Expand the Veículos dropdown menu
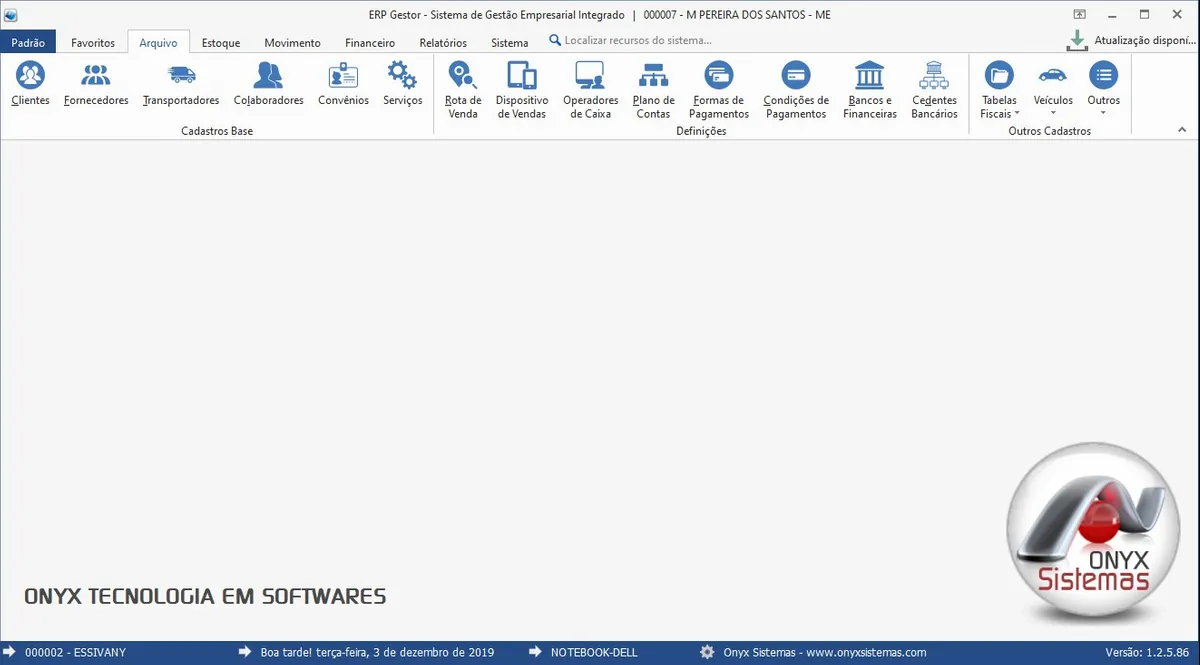Screen dimensions: 1200x665 tap(1053, 89)
